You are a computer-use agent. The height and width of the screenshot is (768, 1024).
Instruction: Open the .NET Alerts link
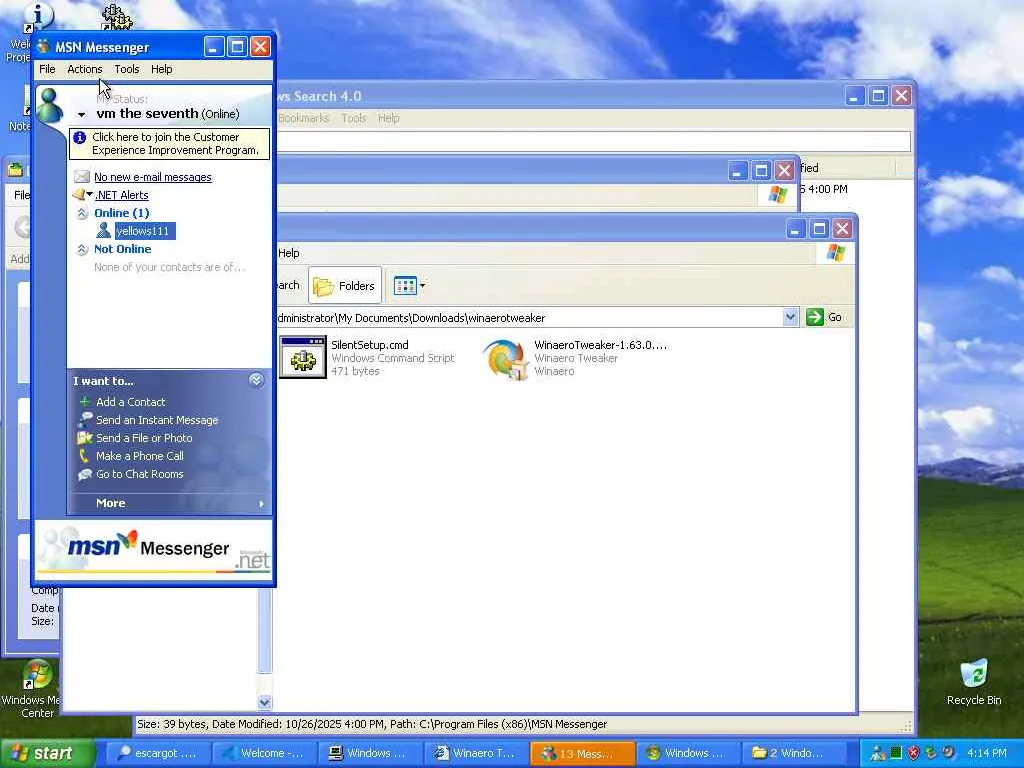(x=121, y=195)
